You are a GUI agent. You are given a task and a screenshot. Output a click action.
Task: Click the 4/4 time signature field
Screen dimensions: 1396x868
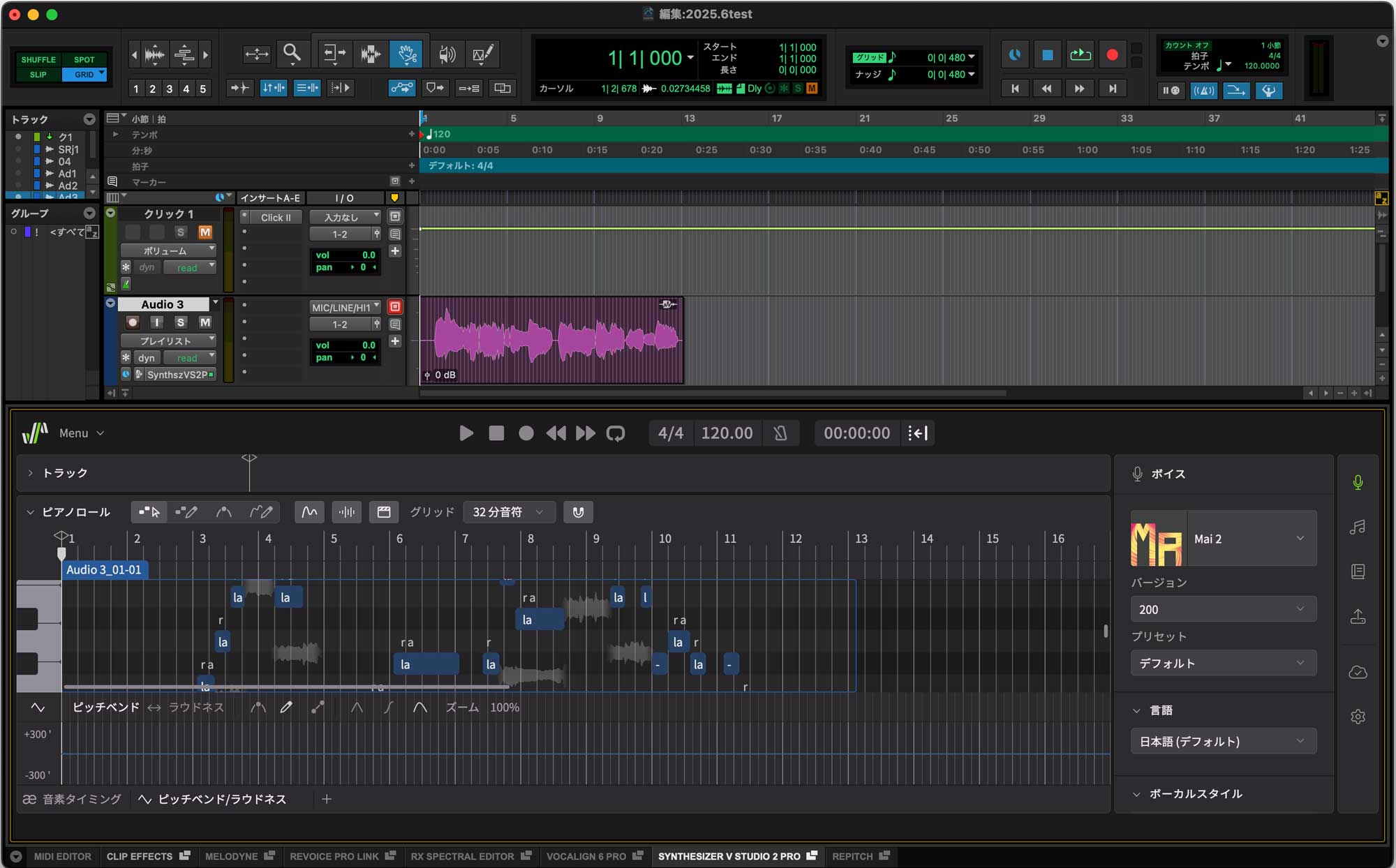(670, 433)
